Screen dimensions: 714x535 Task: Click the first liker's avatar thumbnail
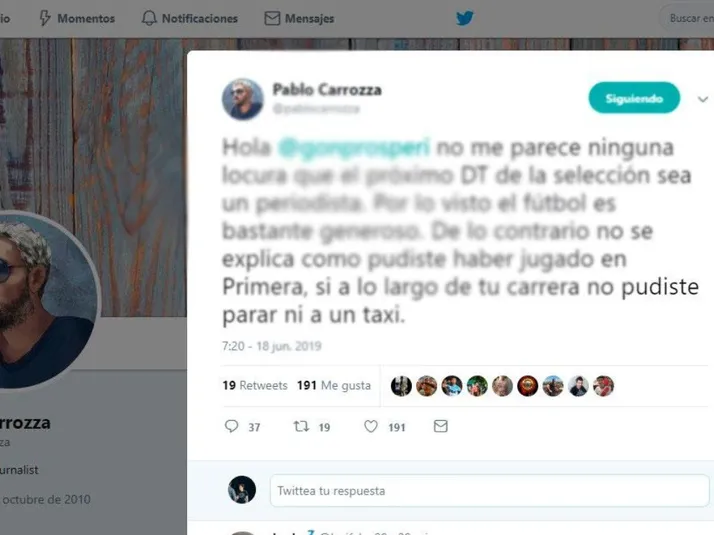pyautogui.click(x=401, y=386)
